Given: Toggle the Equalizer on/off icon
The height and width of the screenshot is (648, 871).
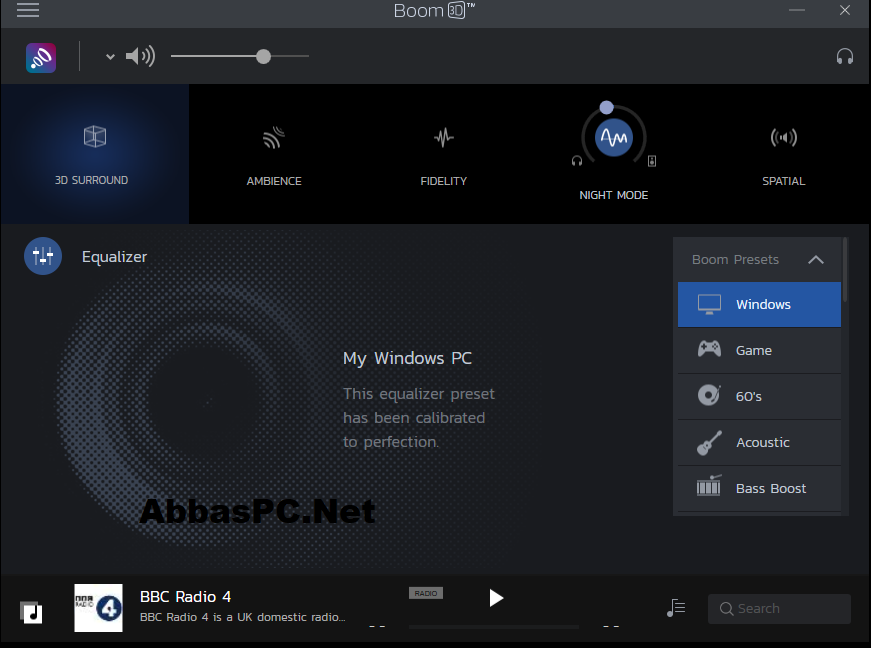Looking at the screenshot, I should point(43,256).
